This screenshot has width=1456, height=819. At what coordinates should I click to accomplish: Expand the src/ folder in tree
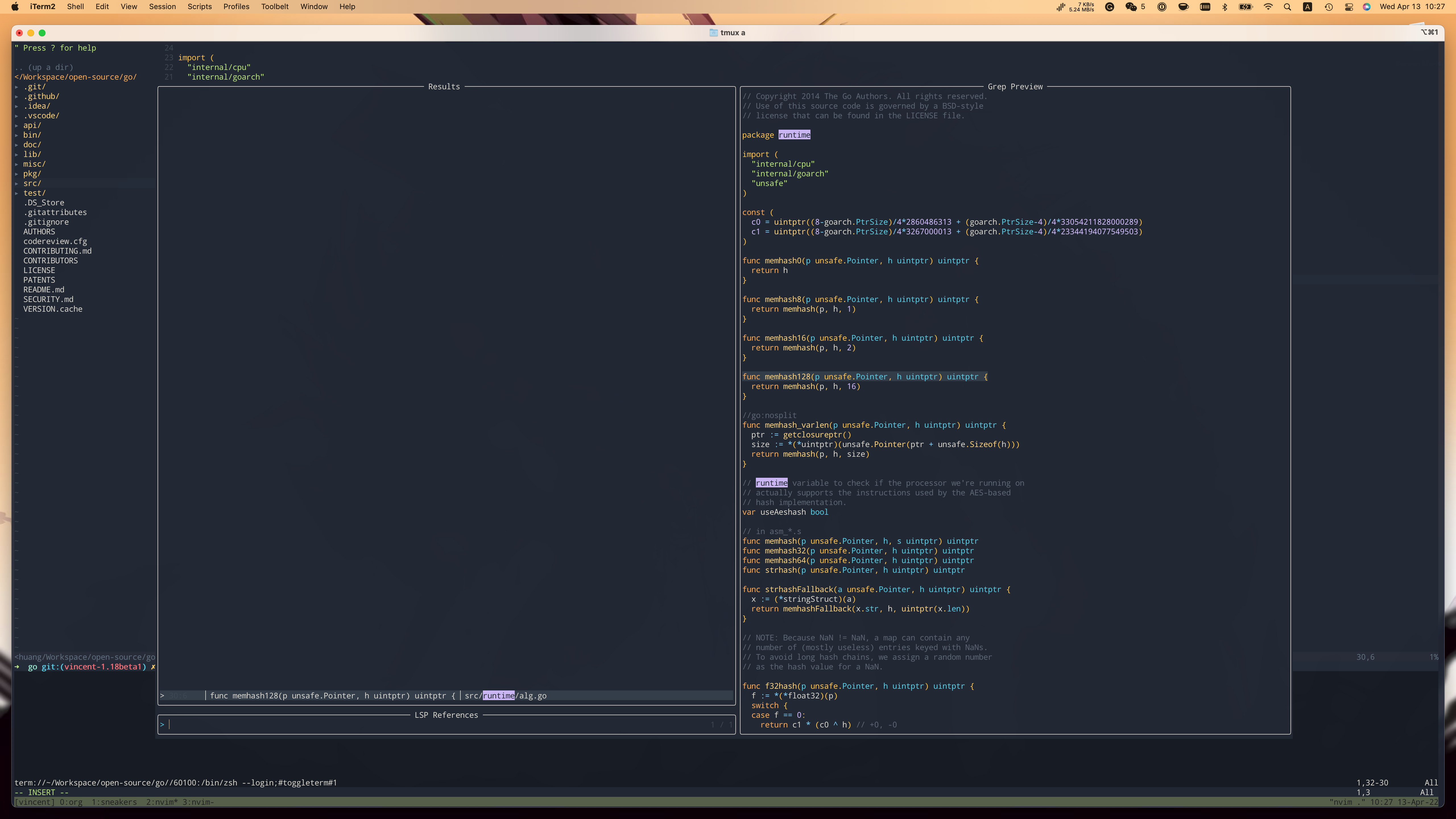[x=32, y=183]
